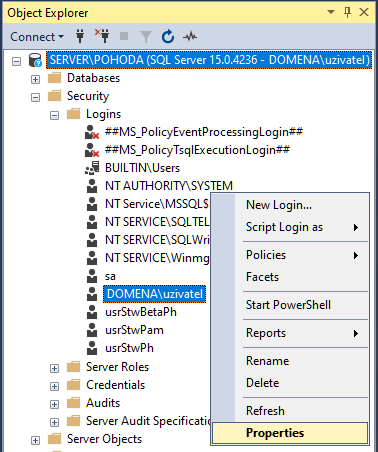Select ##MS_PolicyEventProcessingLogin## login
Screen dimensions: 378x452
pyautogui.click(x=204, y=132)
